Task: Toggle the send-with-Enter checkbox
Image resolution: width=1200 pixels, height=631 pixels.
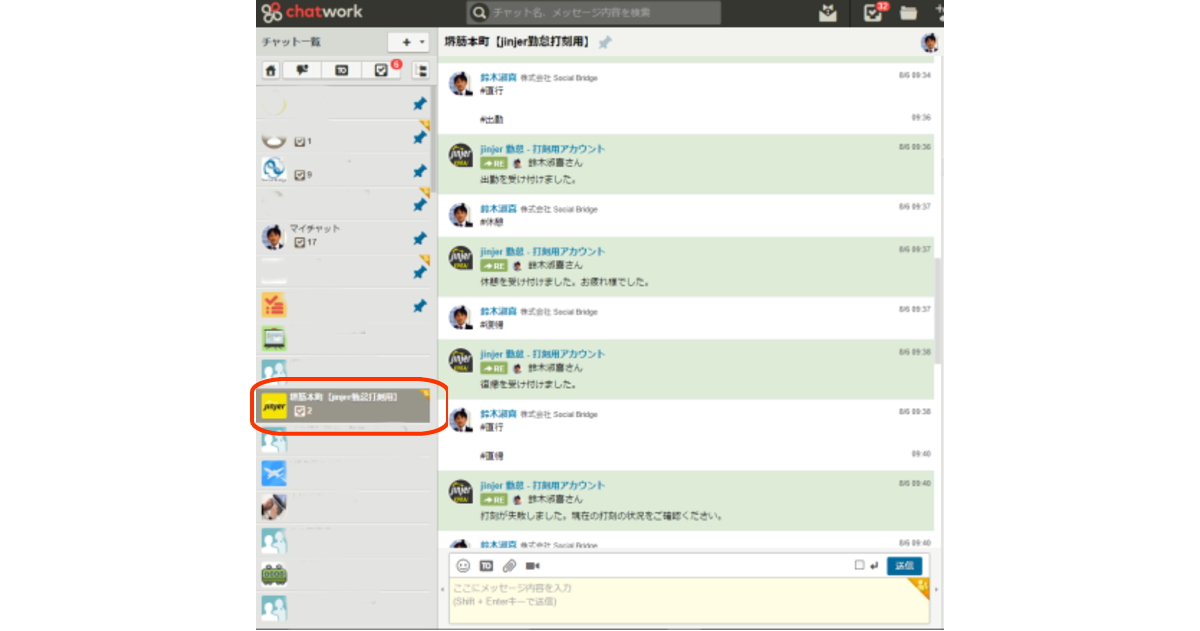Action: click(859, 565)
